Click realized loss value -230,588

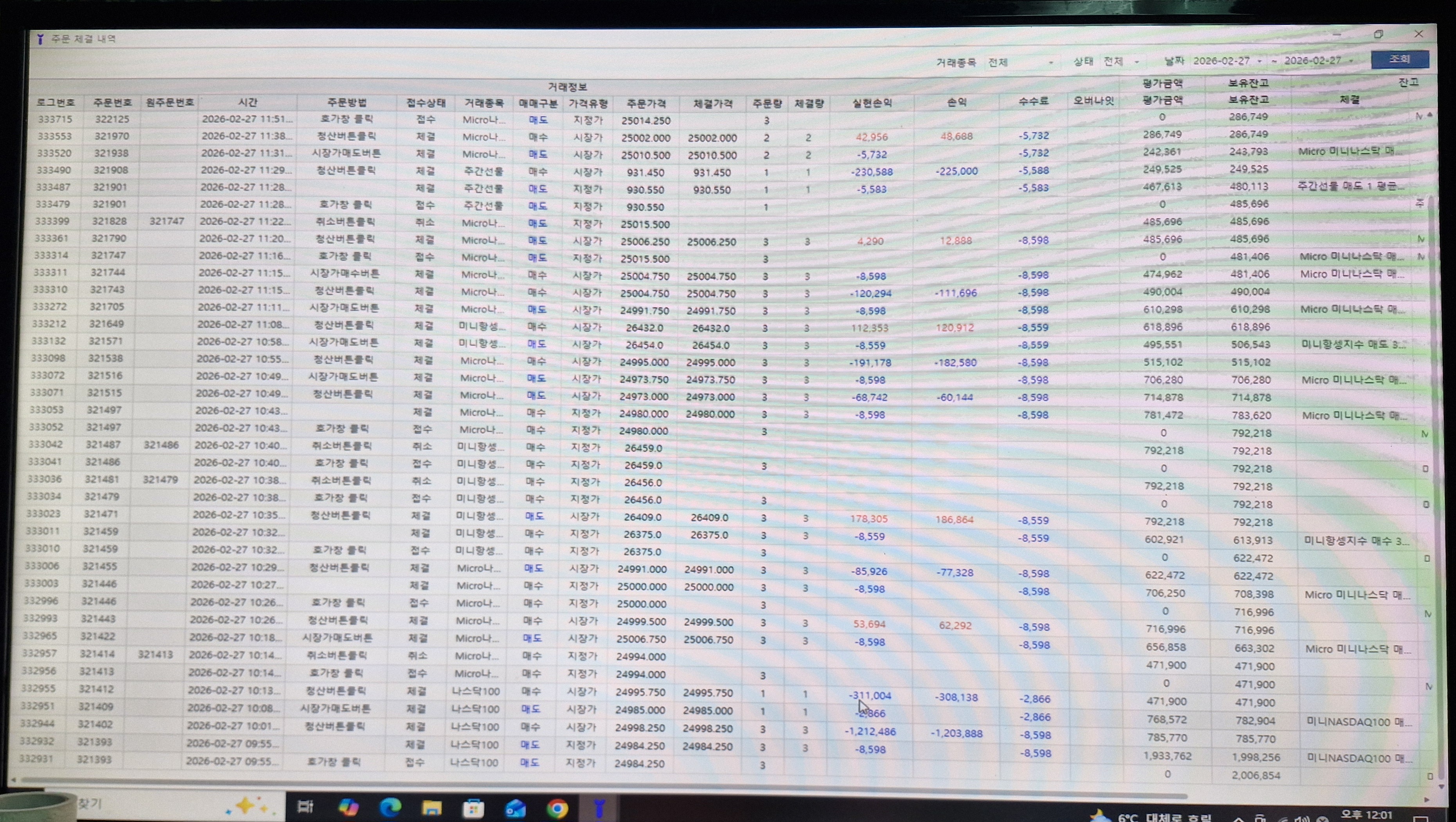coord(872,172)
